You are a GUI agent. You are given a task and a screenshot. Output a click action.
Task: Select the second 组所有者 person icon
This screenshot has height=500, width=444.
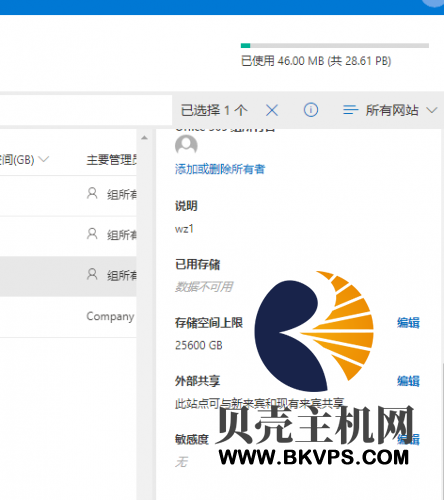[92, 234]
